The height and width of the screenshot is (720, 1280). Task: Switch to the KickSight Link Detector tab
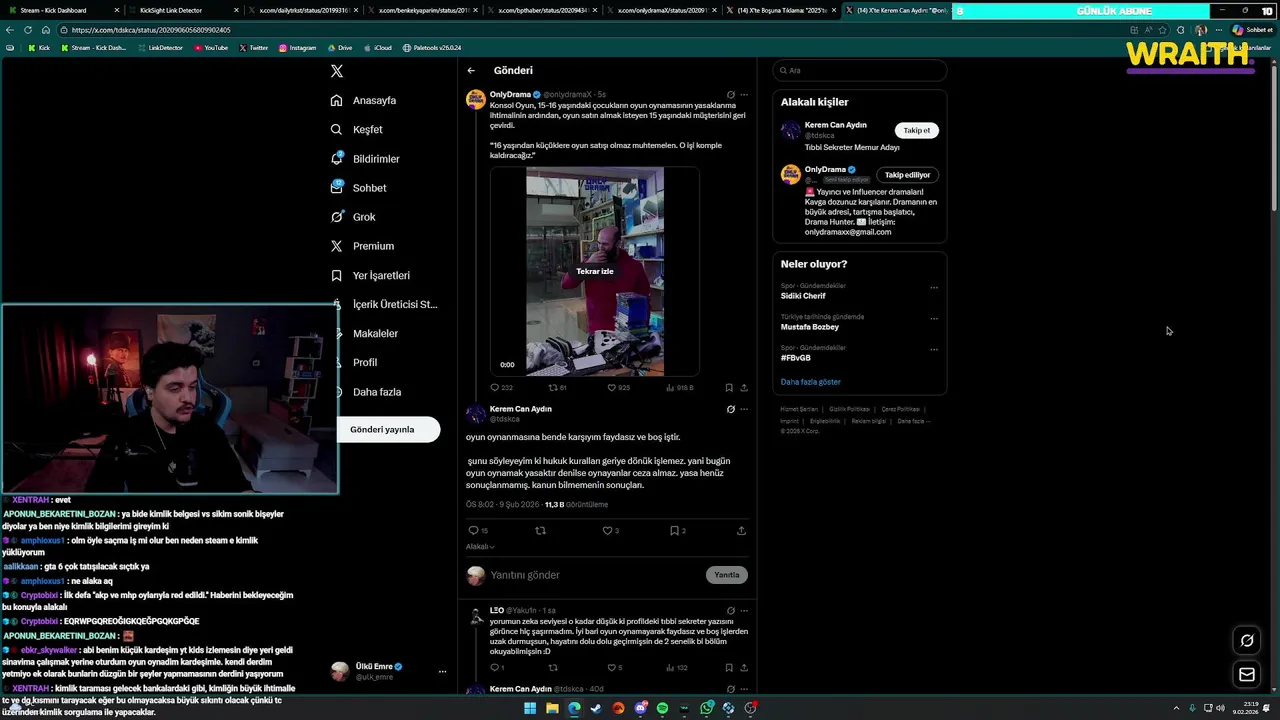pyautogui.click(x=182, y=10)
